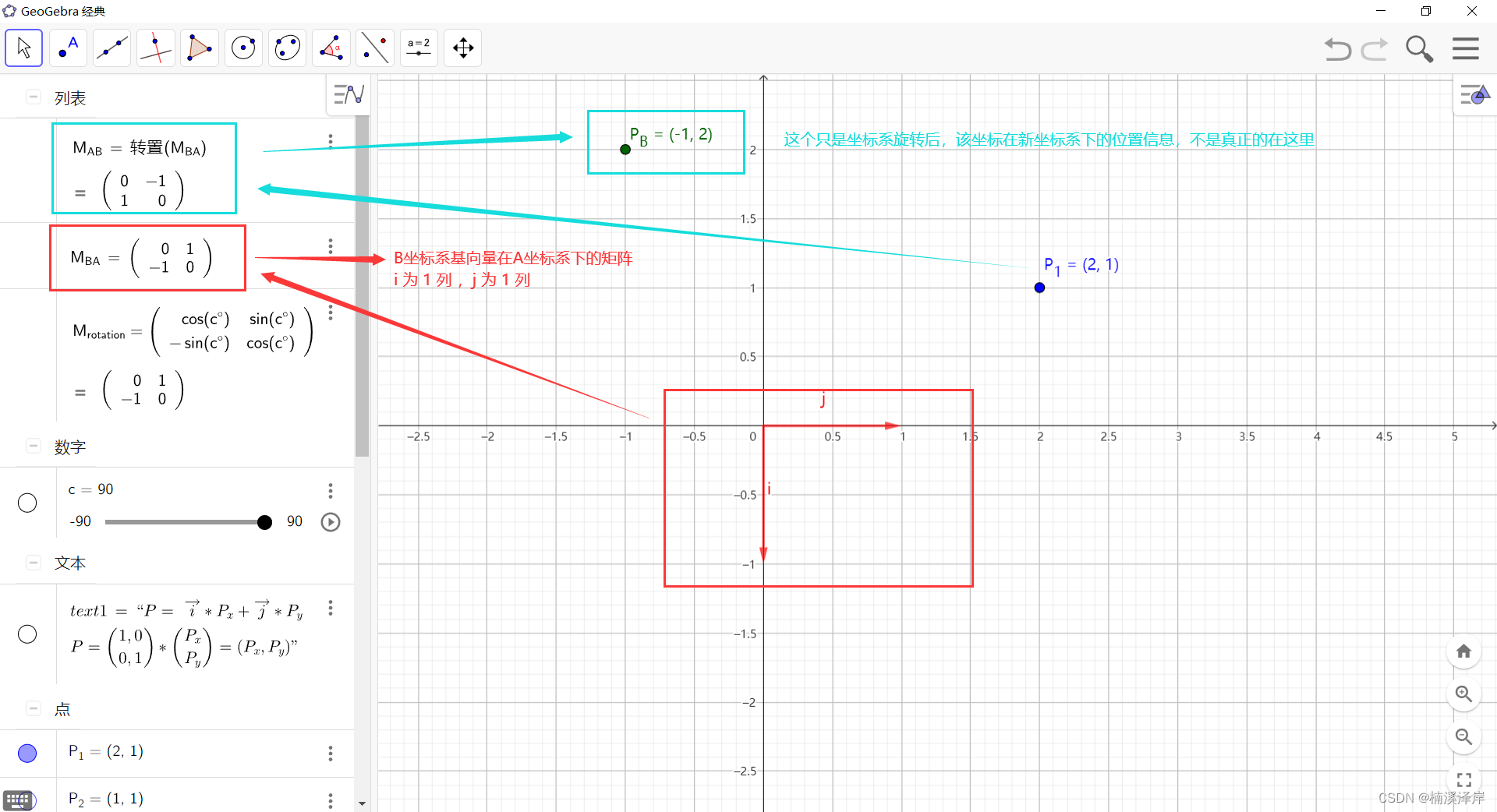Screen dimensions: 1497x812
Task: Open options menu for text1
Action: [331, 608]
